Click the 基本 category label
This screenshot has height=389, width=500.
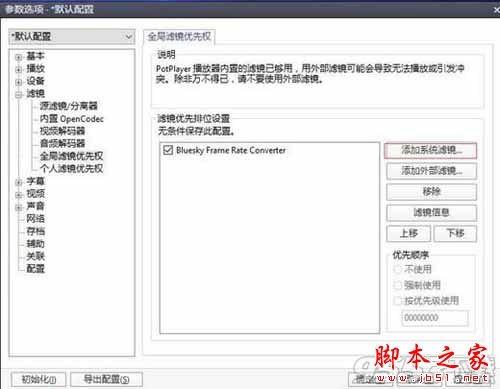[35, 56]
